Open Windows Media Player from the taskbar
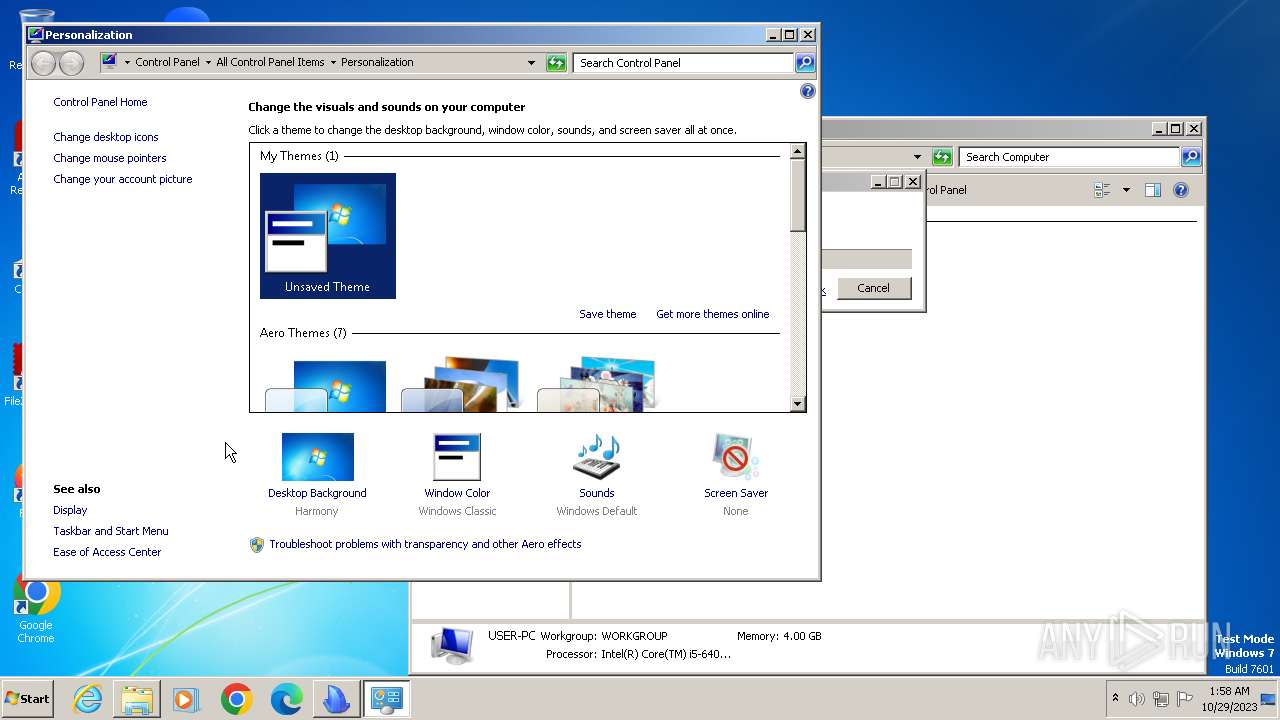This screenshot has height=720, width=1280. coord(186,699)
